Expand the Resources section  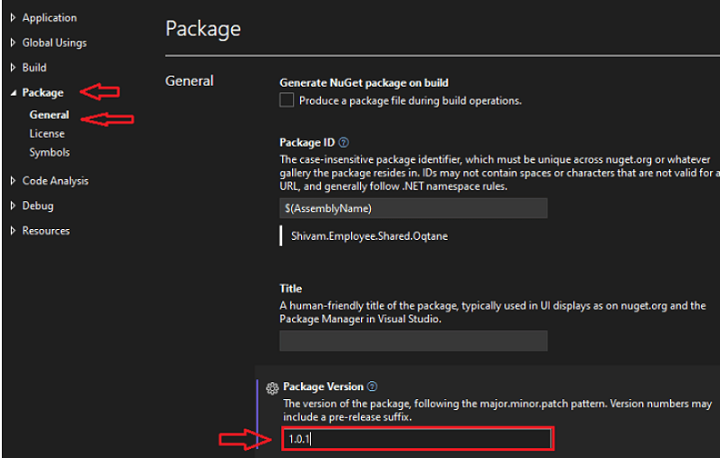[13, 231]
